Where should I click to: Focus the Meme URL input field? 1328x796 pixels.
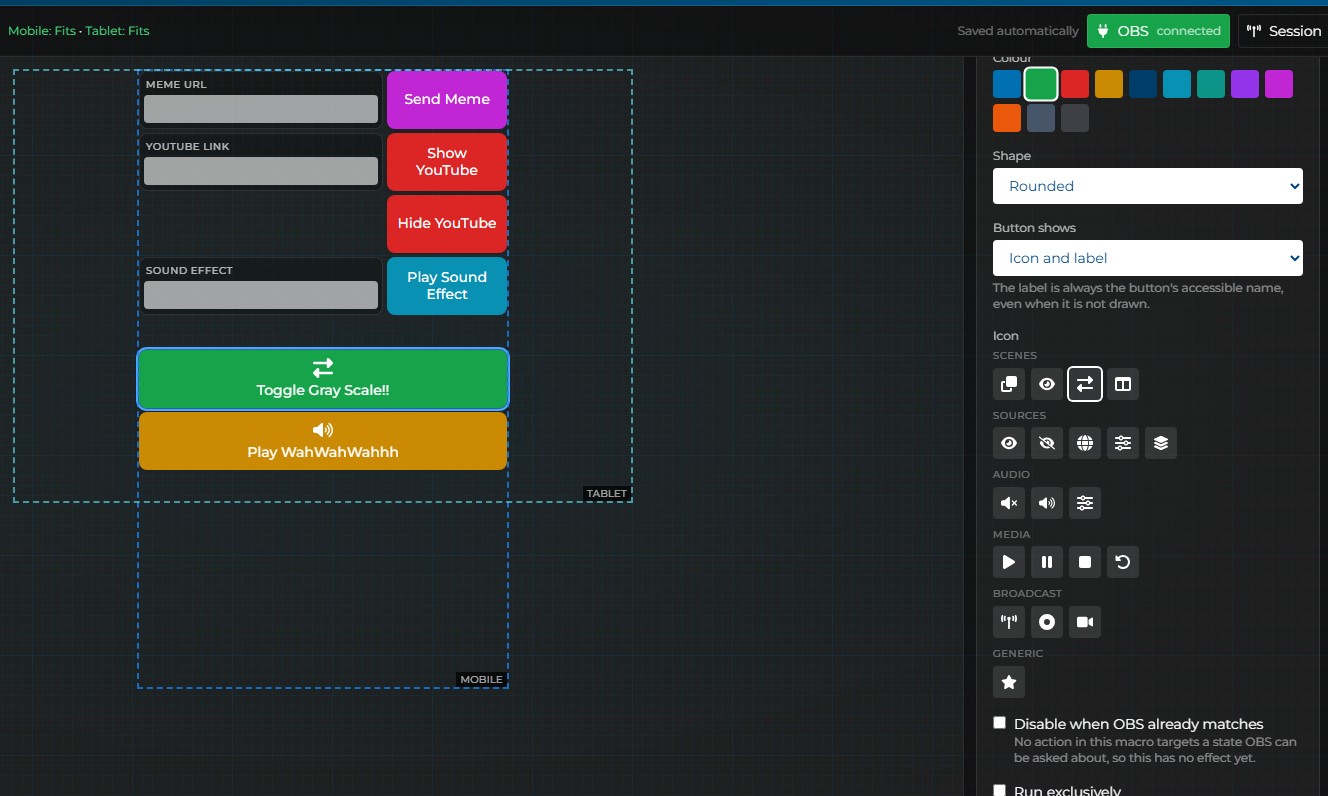click(x=261, y=109)
